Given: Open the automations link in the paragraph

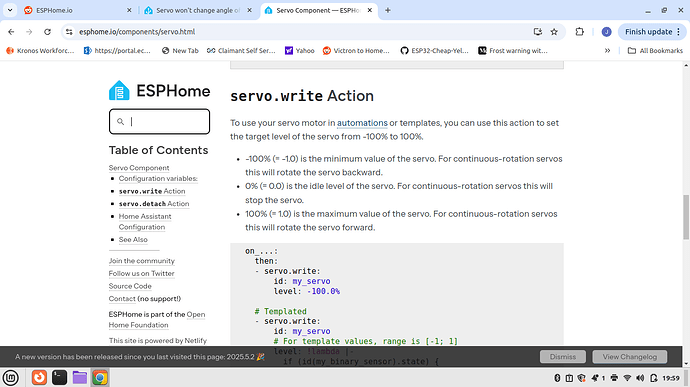Looking at the screenshot, I should pos(362,123).
